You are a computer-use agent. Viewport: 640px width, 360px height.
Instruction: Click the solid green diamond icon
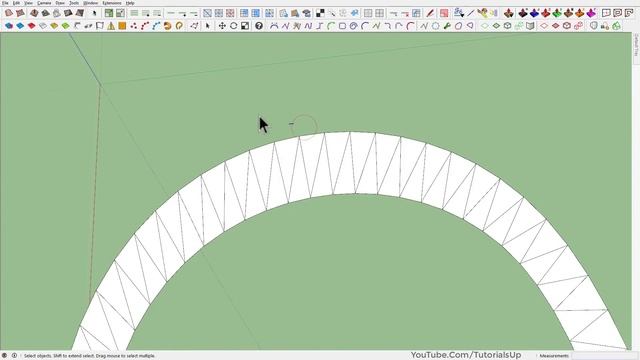[x=496, y=26]
